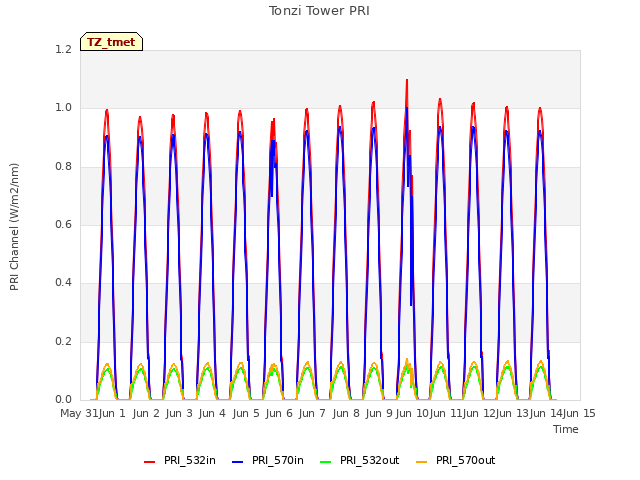This screenshot has width=640, height=480.
Task: Click the 1.2 y-axis tick label
Action: tap(64, 49)
